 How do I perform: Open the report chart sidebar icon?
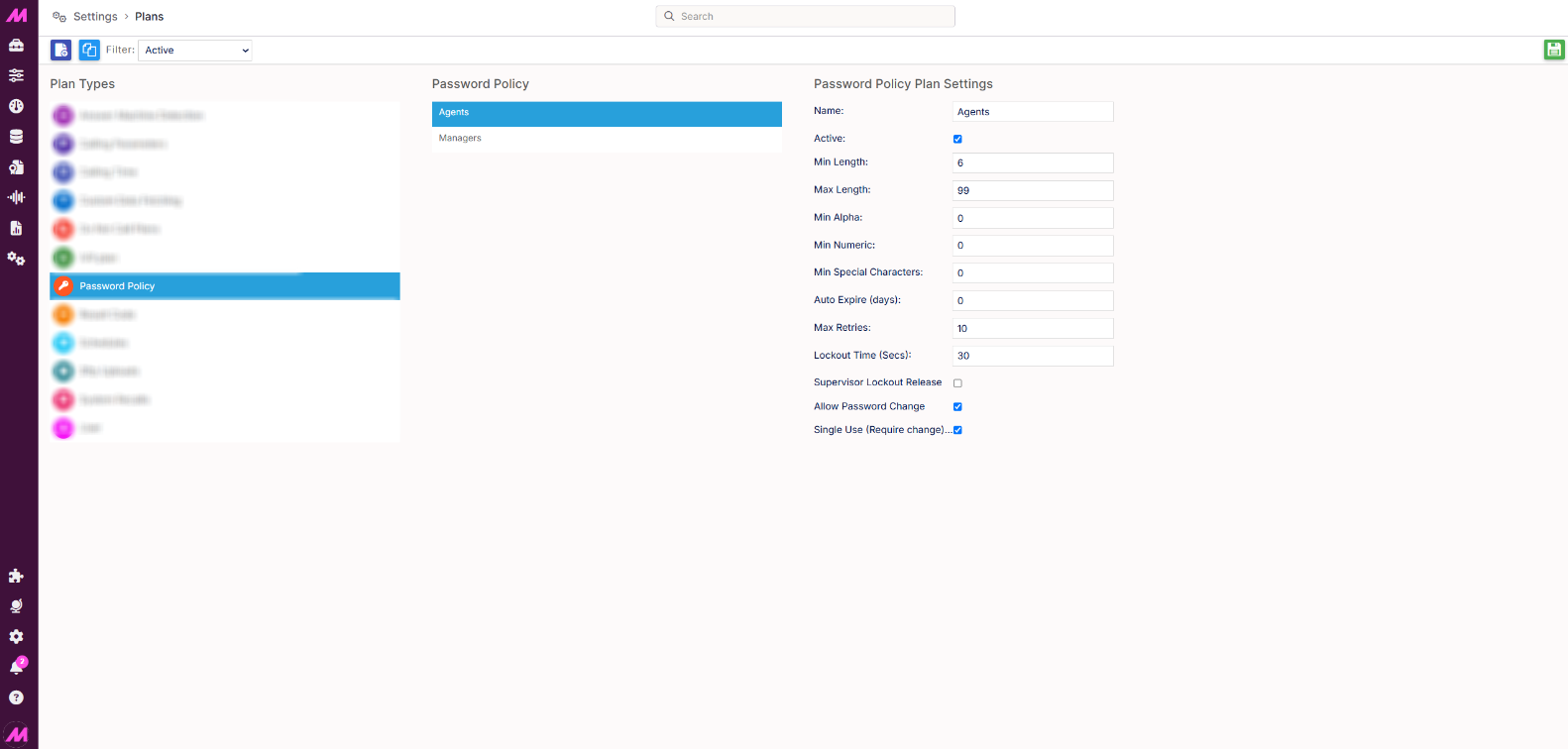point(16,228)
